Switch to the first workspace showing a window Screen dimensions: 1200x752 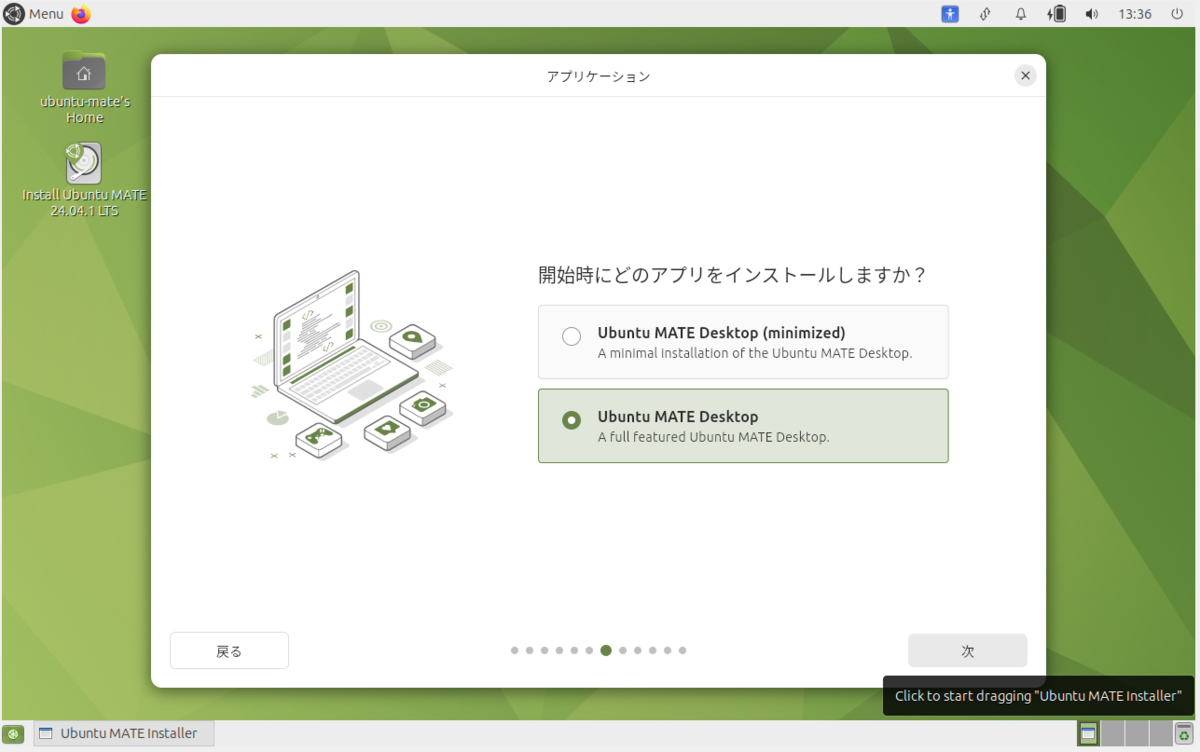point(1088,734)
